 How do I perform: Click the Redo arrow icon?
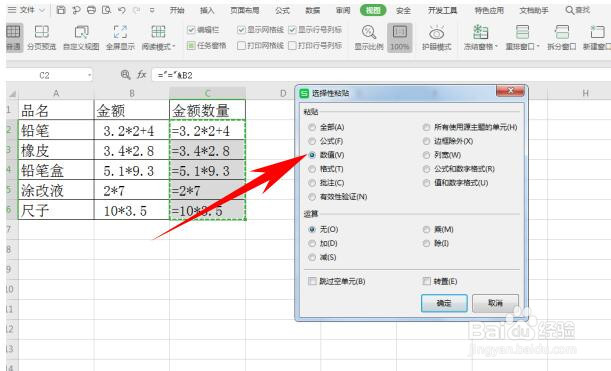(136, 10)
